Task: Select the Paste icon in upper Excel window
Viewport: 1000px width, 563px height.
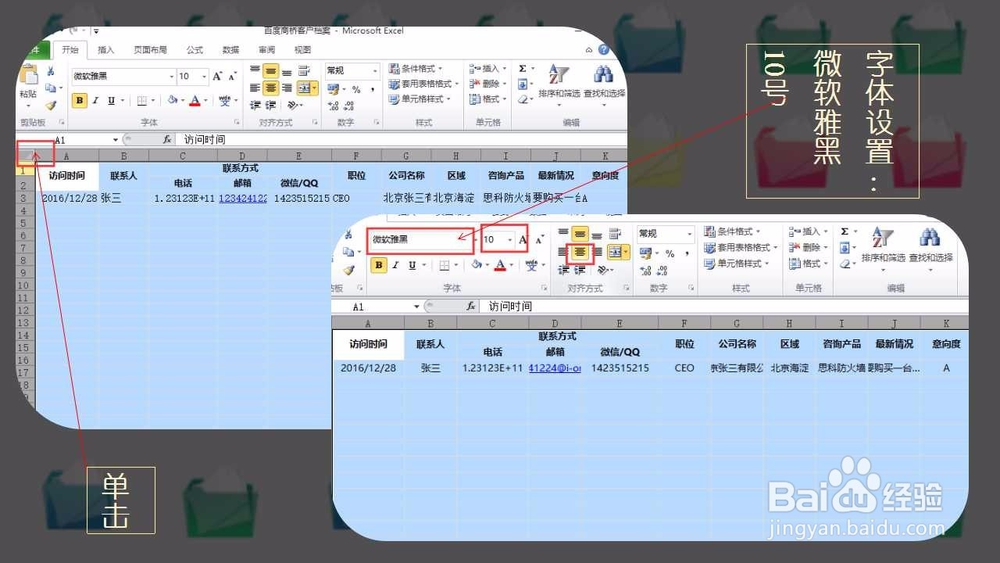Action: 28,76
